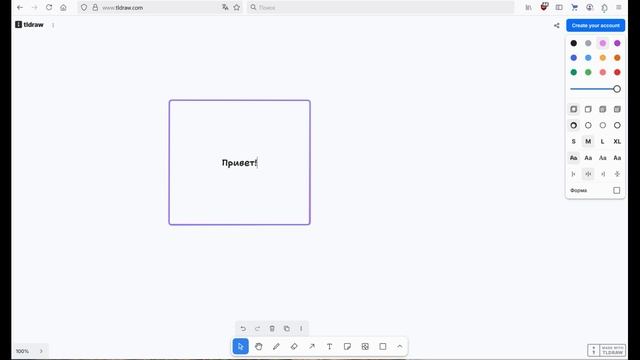
Task: Pick the dark blue color swatch
Action: point(573,58)
